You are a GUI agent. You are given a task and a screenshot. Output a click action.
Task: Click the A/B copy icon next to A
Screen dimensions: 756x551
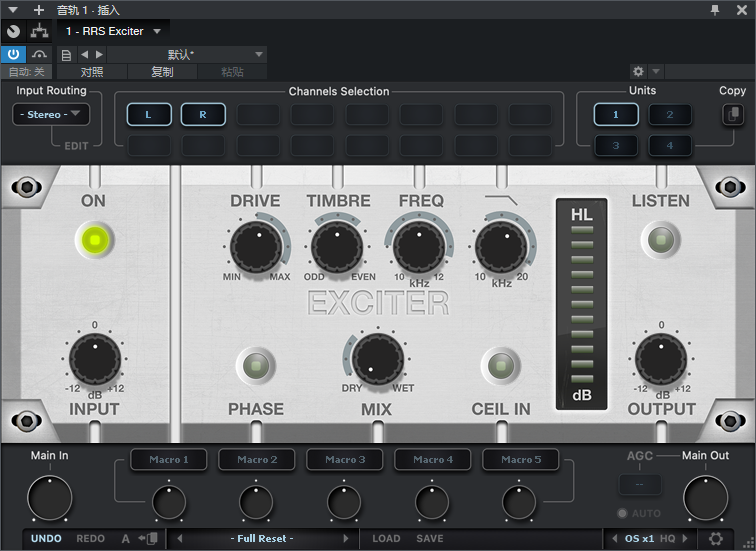[x=148, y=538]
